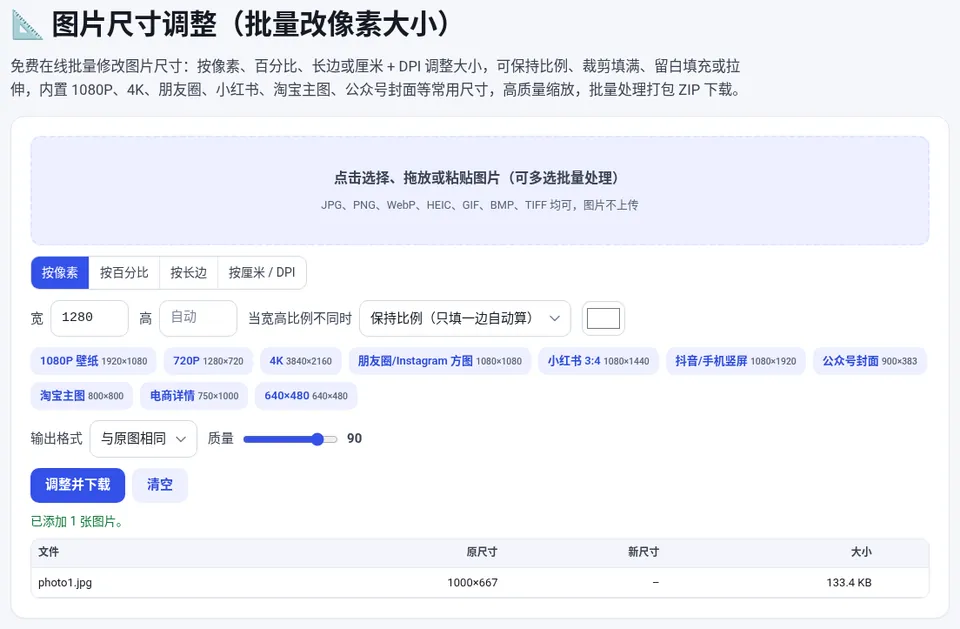
Task: Click the 1000×667 original size cell
Action: [x=473, y=582]
